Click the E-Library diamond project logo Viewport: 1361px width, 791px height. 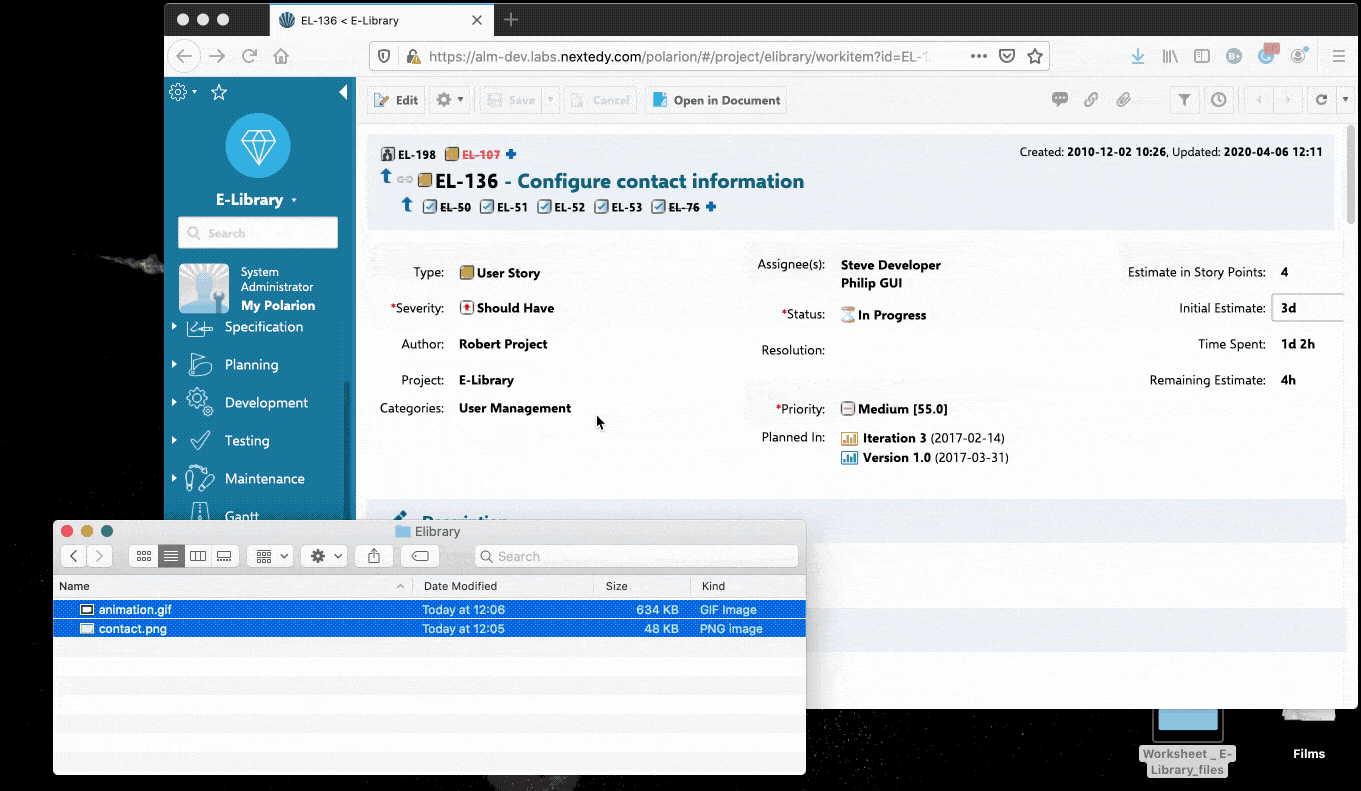[258, 146]
